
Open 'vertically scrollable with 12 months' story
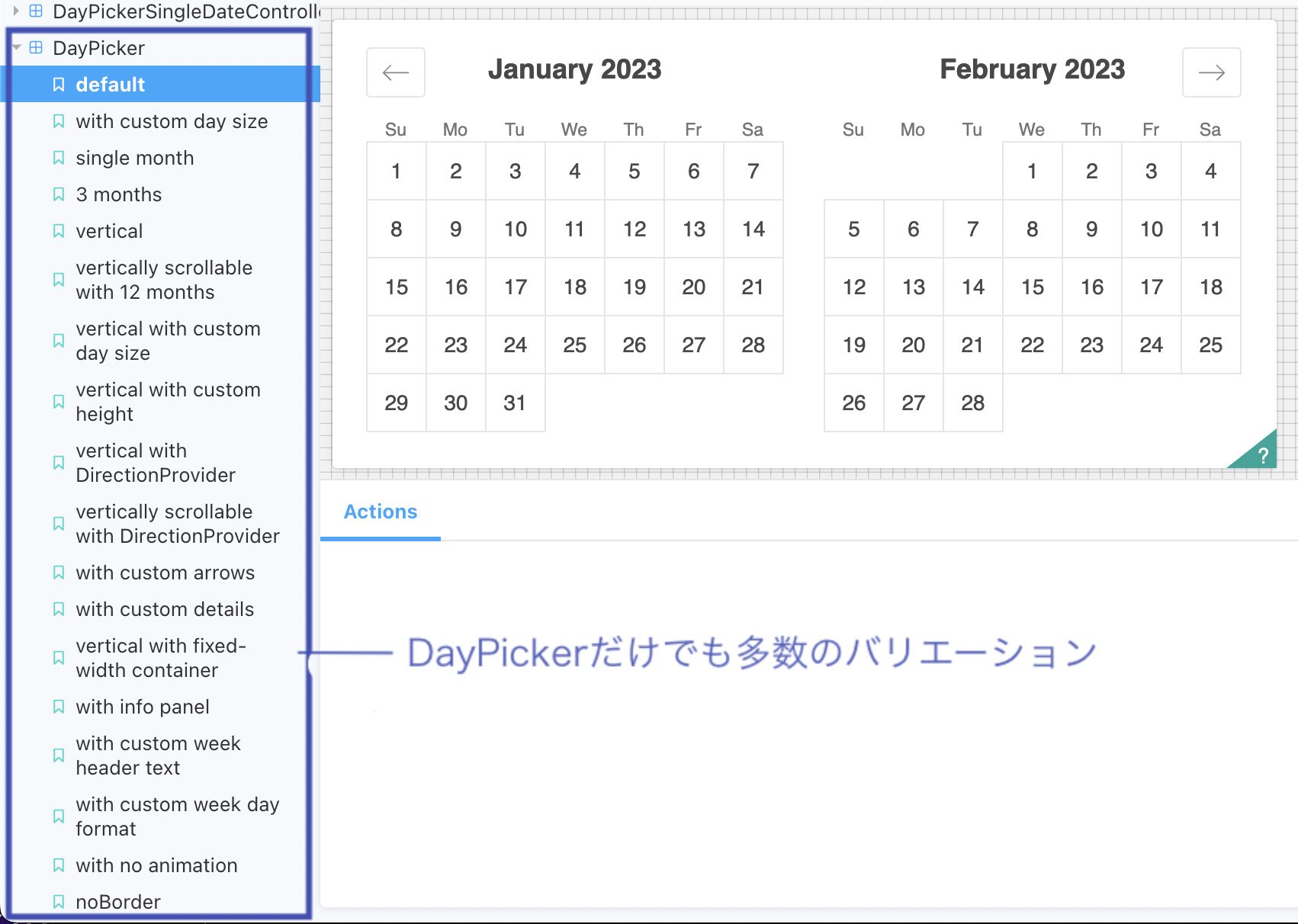point(163,280)
